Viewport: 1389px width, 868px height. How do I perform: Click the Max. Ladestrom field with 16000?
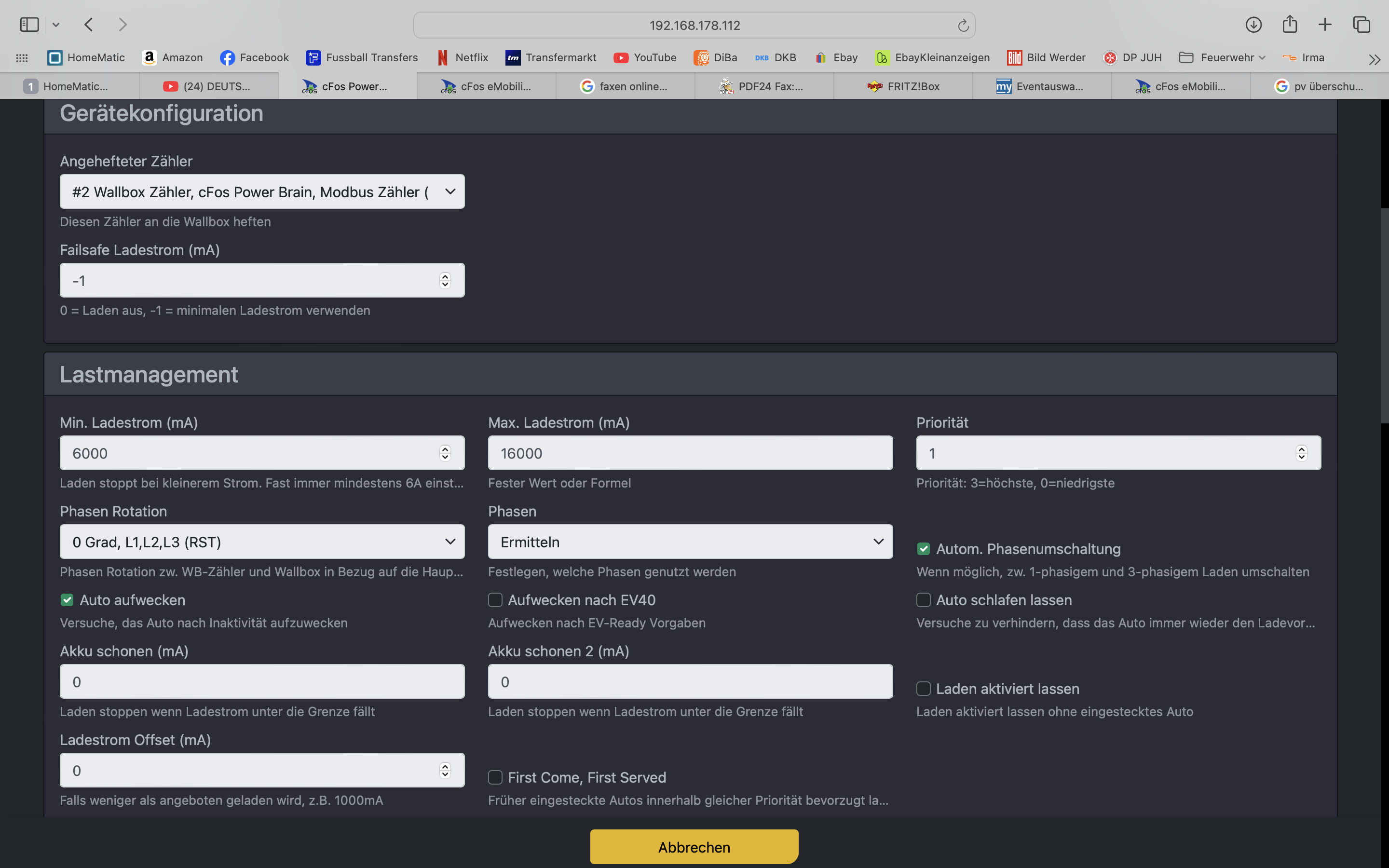click(x=691, y=453)
